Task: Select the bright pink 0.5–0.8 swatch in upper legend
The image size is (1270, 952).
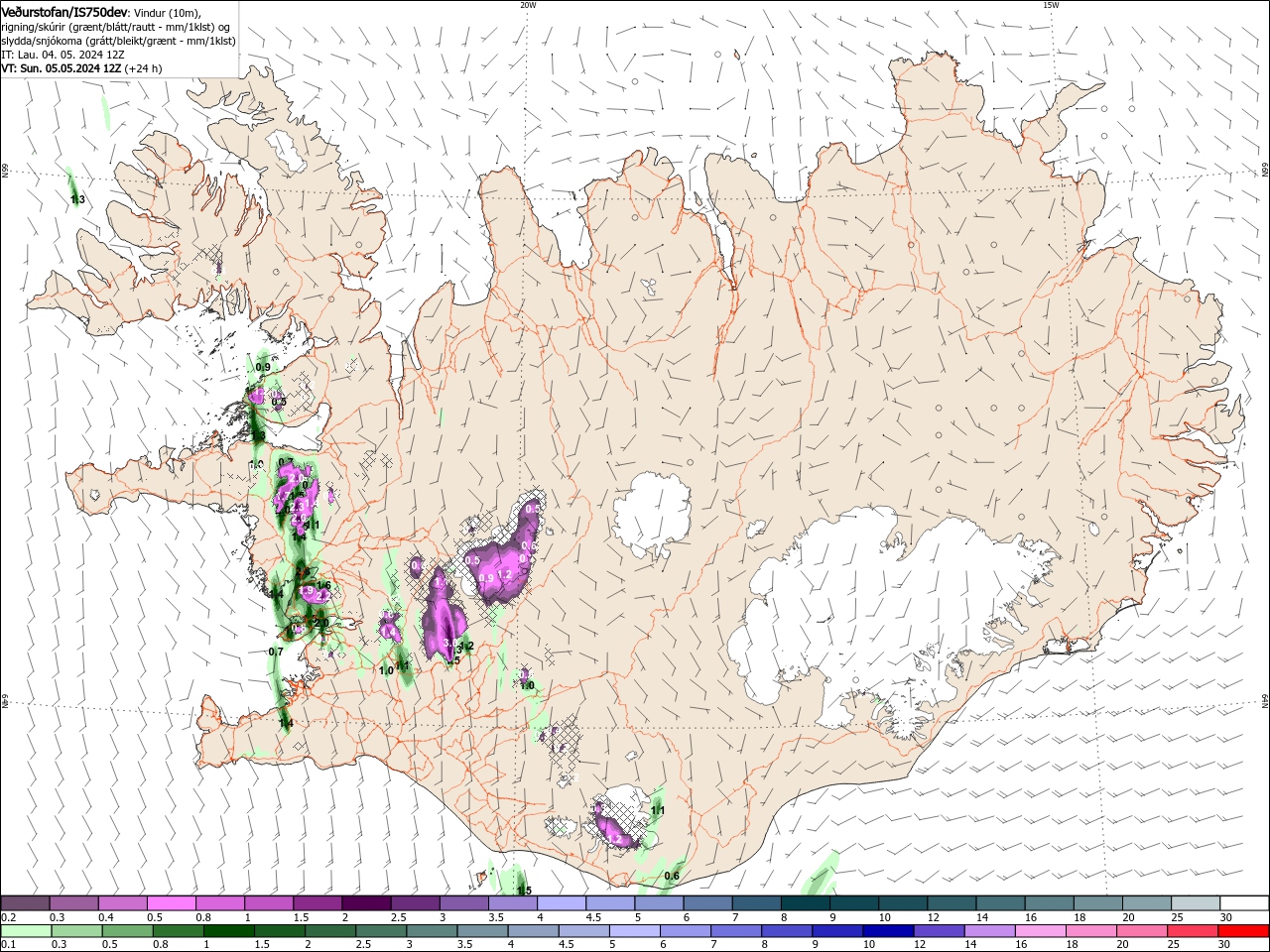Action: [x=172, y=903]
